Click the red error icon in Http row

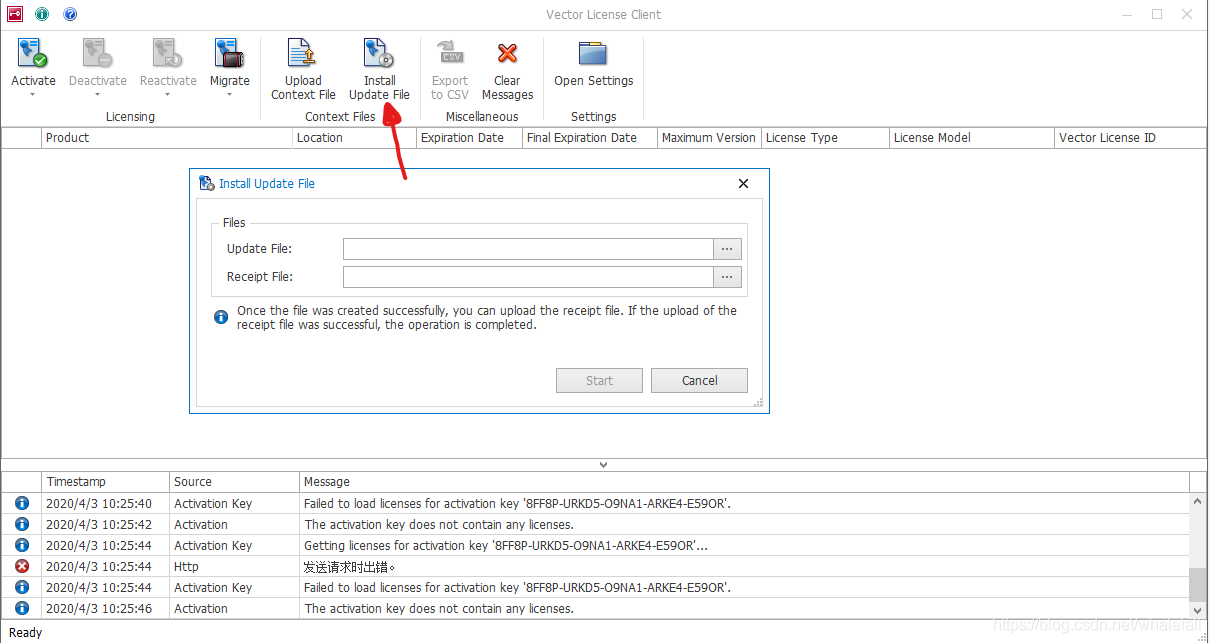pyautogui.click(x=22, y=567)
